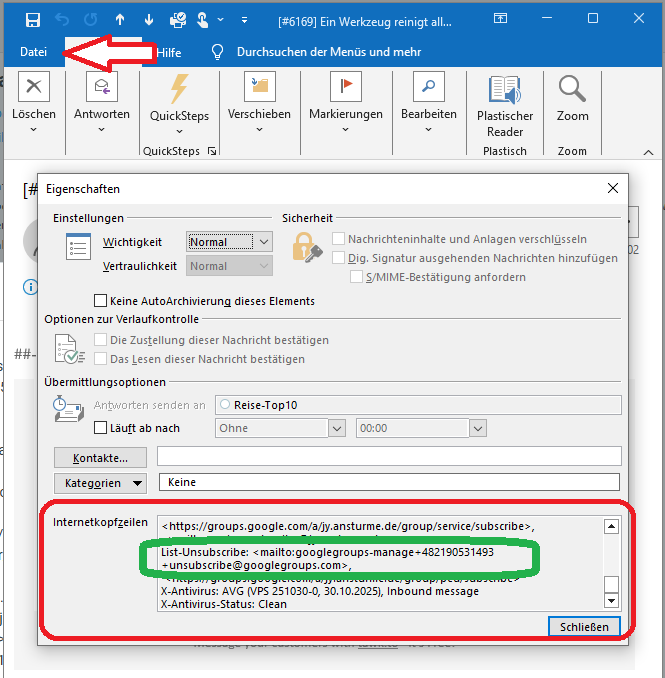The width and height of the screenshot is (665, 678).
Task: Open the Wichtigkeit dropdown set to Normal
Action: (230, 242)
